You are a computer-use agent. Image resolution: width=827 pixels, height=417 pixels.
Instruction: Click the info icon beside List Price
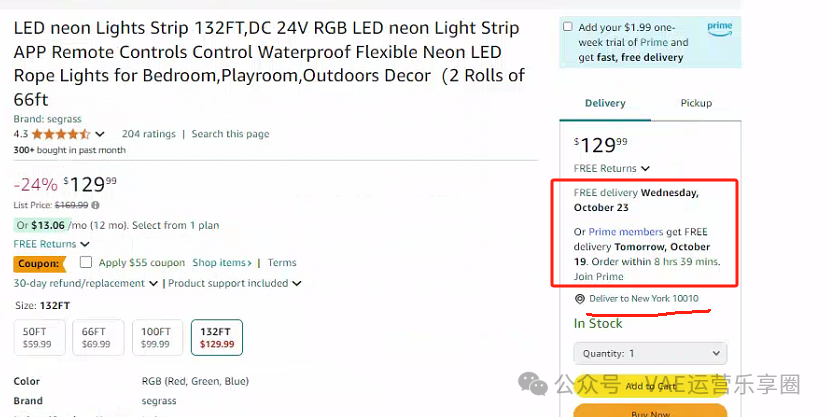(x=95, y=205)
